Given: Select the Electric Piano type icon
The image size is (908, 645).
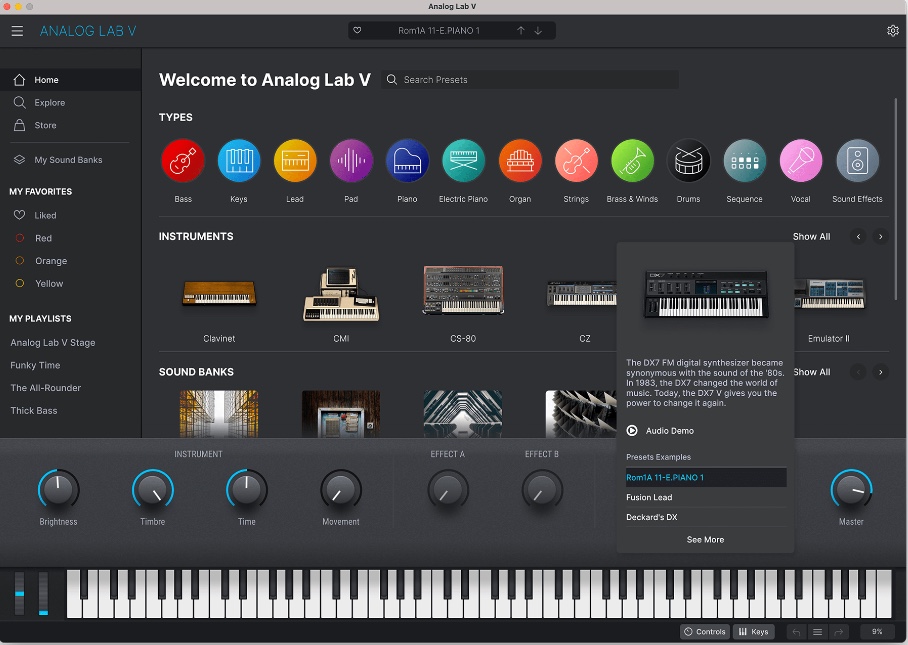Looking at the screenshot, I should [x=463, y=160].
